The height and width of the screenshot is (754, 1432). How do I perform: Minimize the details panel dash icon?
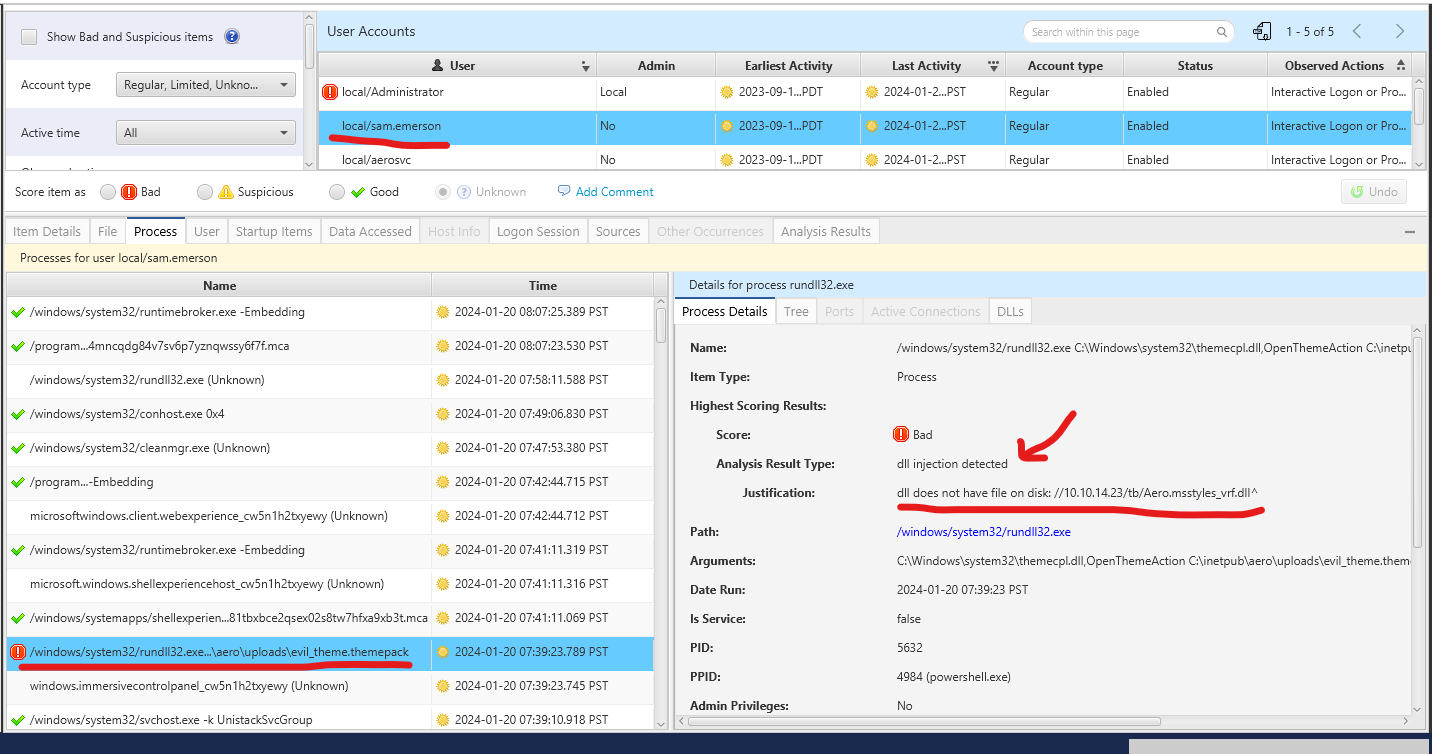click(x=1410, y=232)
